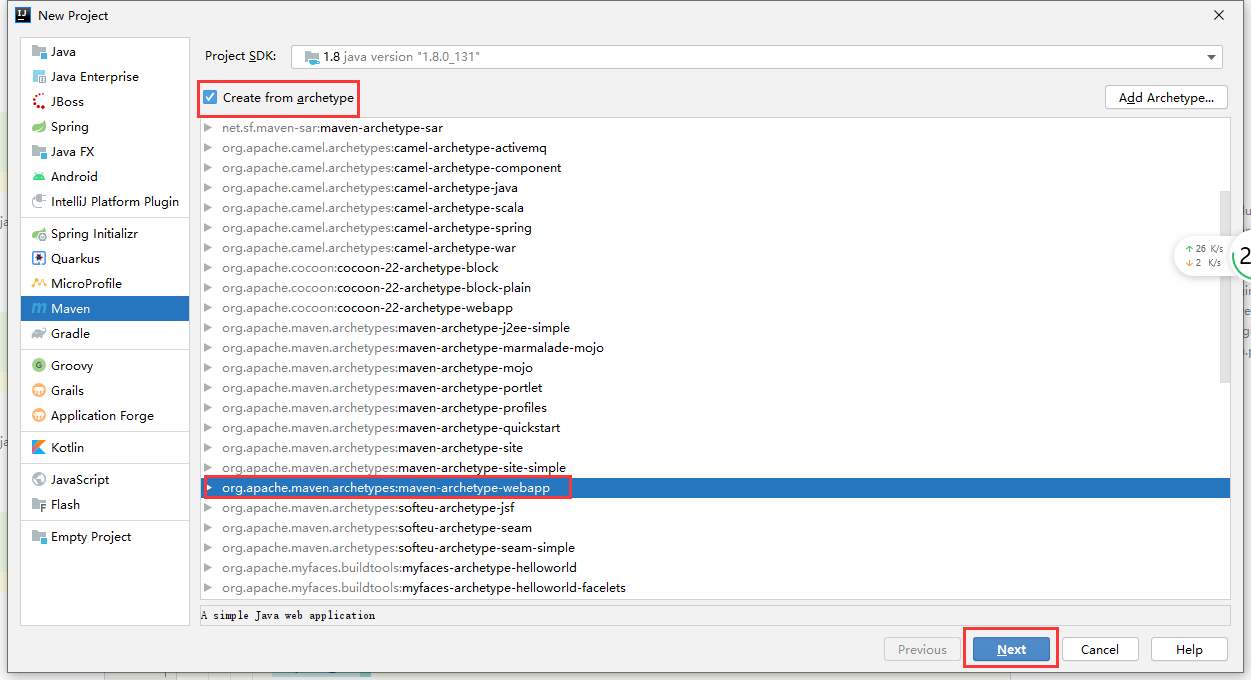Select camel-archetype-scala row
Screen dimensions: 1251x680
(x=715, y=208)
